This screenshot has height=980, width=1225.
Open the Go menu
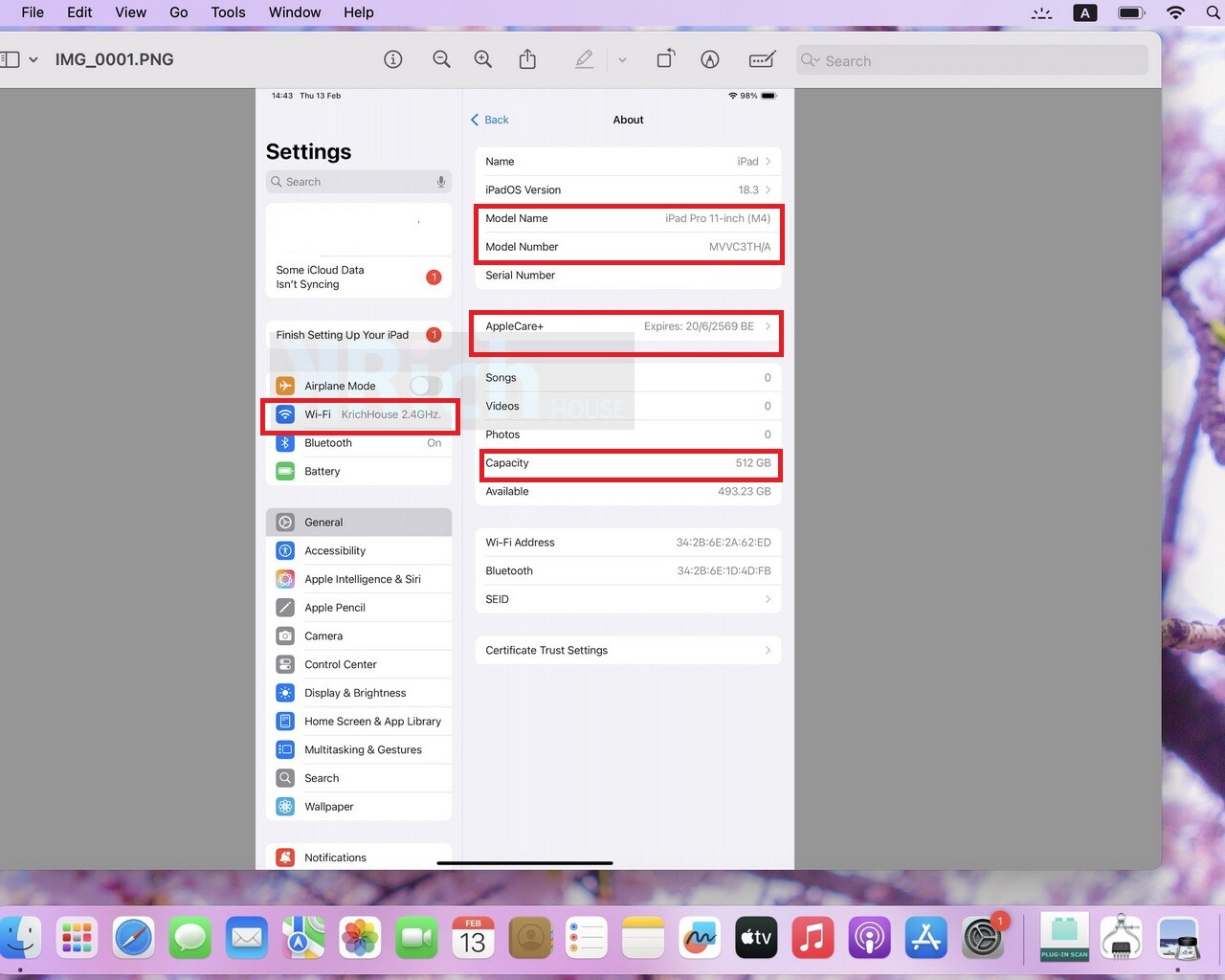point(179,12)
